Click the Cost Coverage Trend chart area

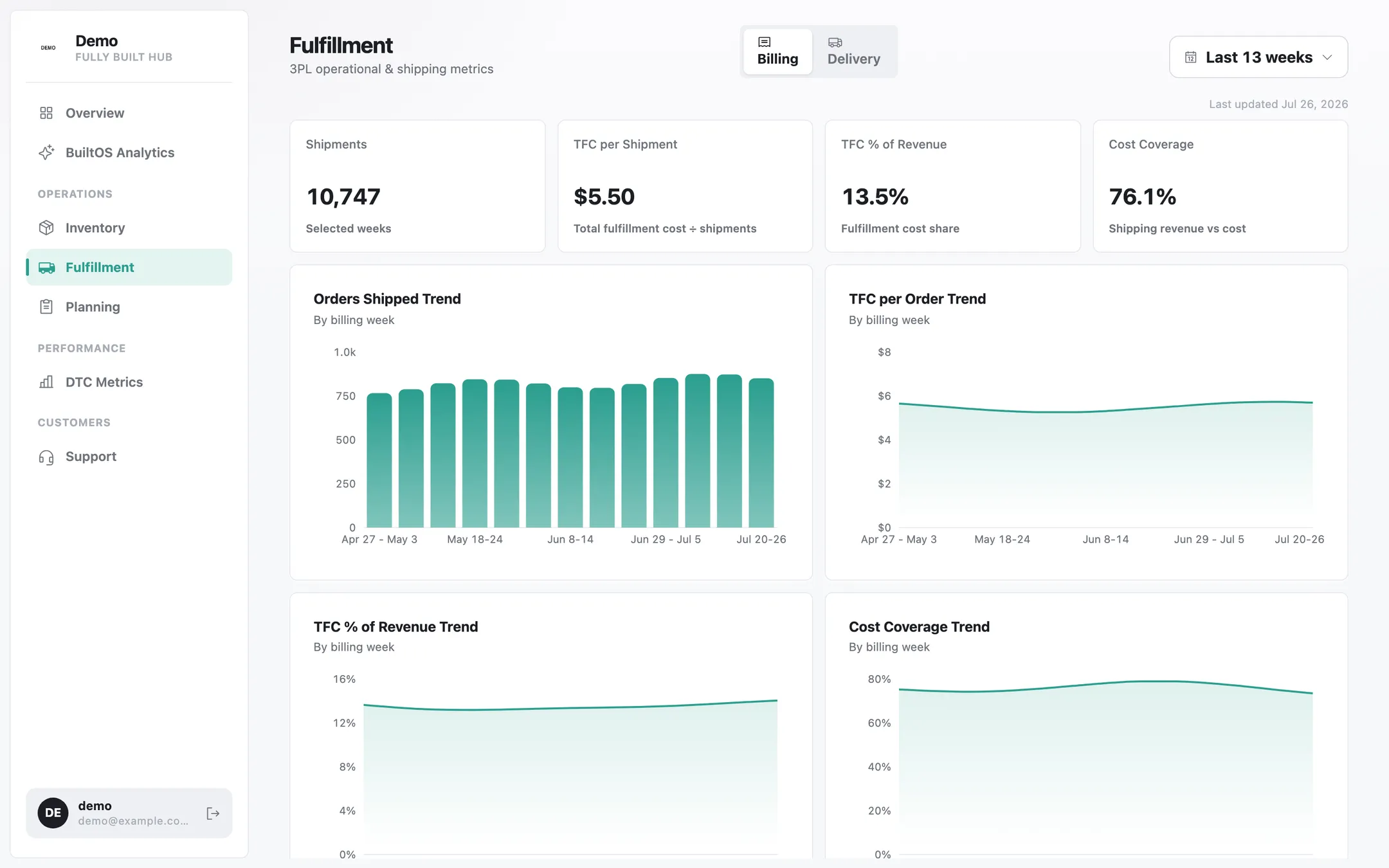[x=1105, y=768]
